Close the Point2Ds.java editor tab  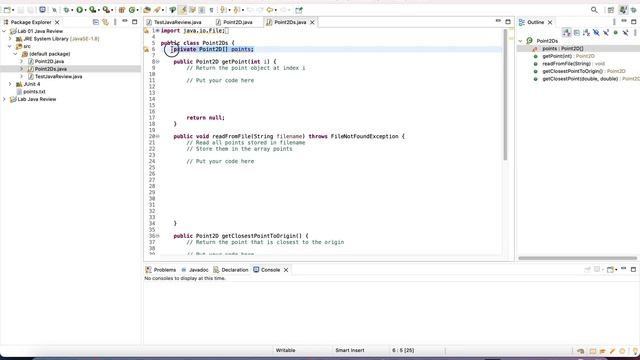point(312,22)
